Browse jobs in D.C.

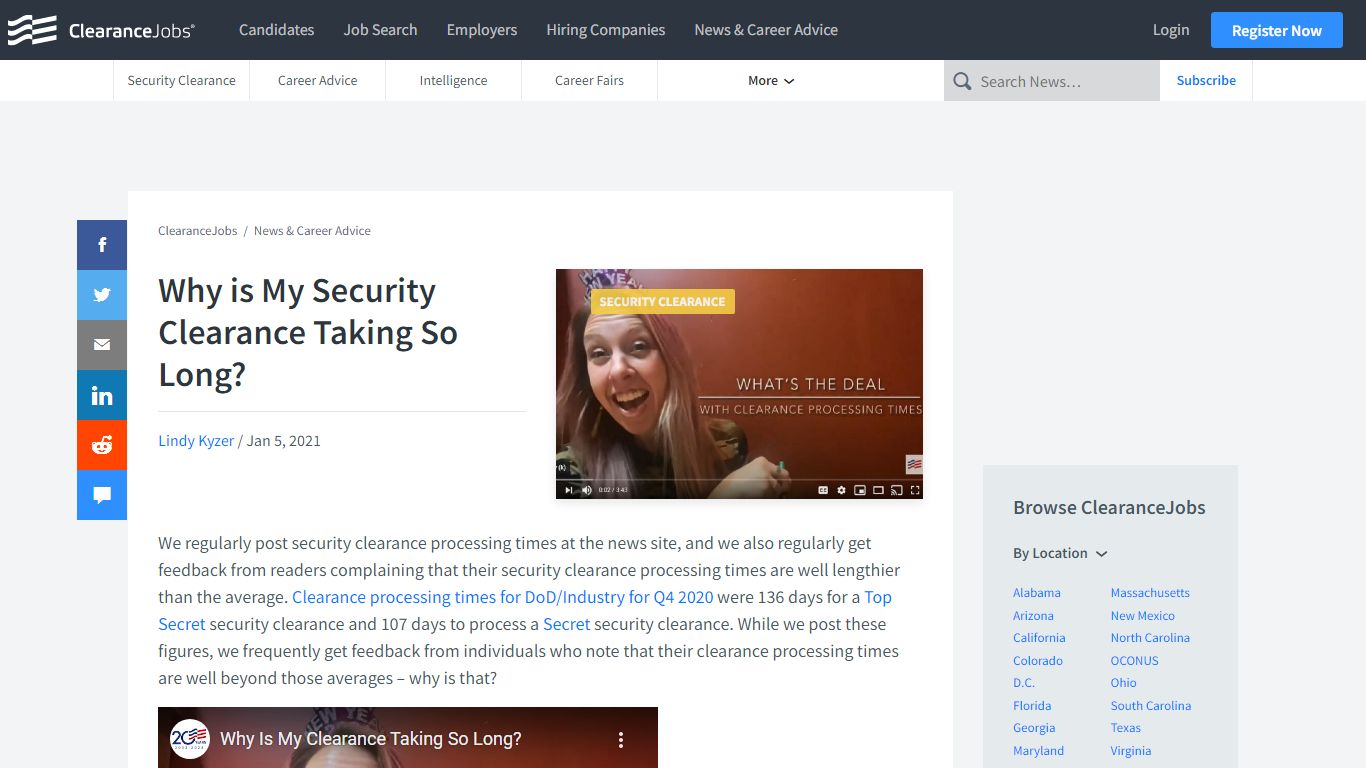[1024, 683]
